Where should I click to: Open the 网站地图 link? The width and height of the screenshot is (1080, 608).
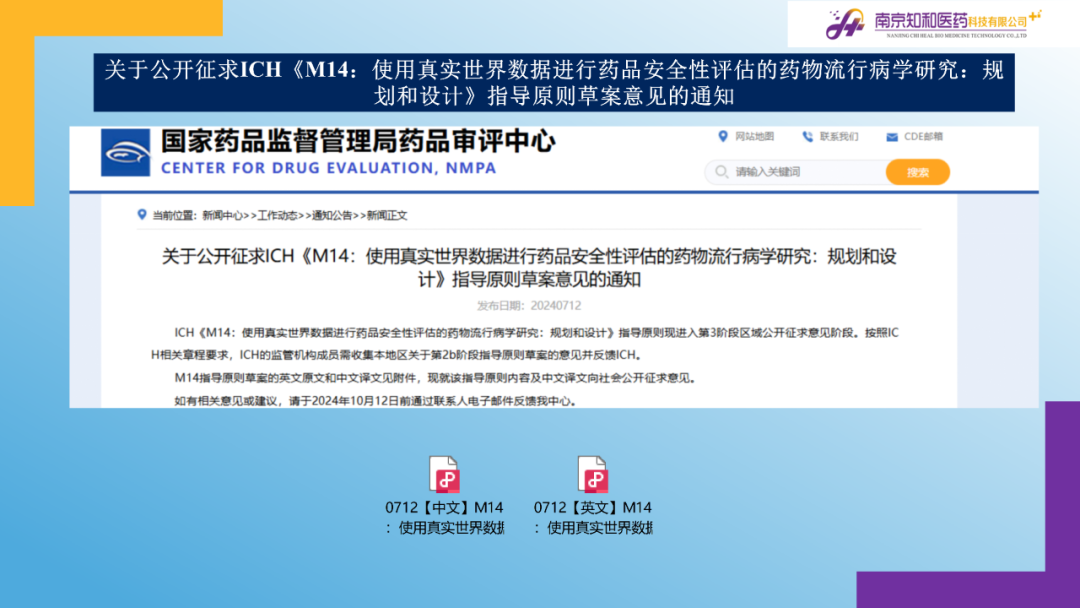[x=754, y=137]
